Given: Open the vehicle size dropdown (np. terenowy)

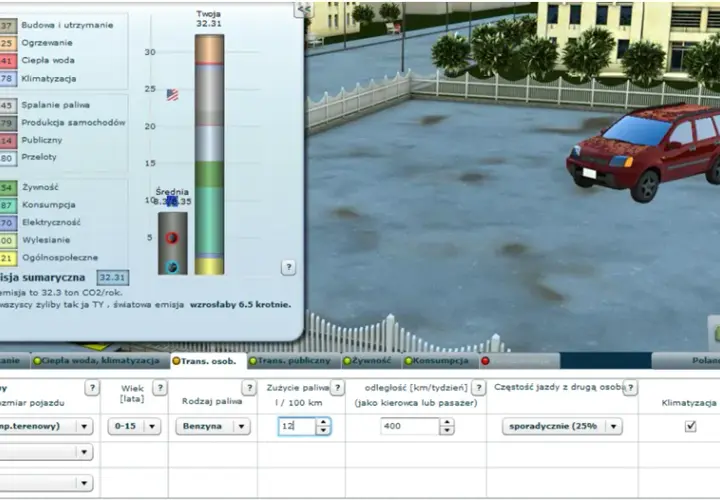Looking at the screenshot, I should (x=46, y=427).
